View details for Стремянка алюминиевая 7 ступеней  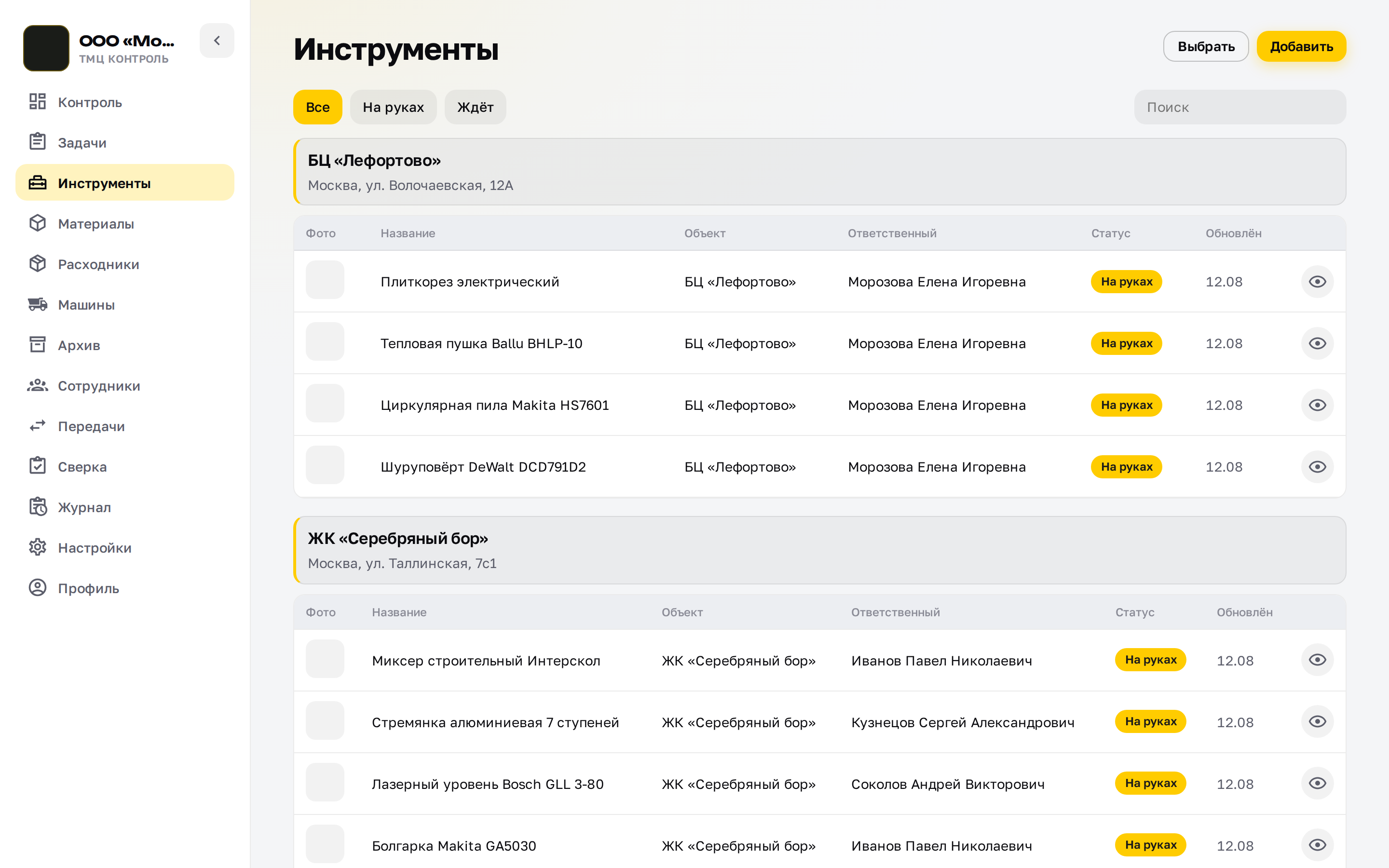(1317, 721)
